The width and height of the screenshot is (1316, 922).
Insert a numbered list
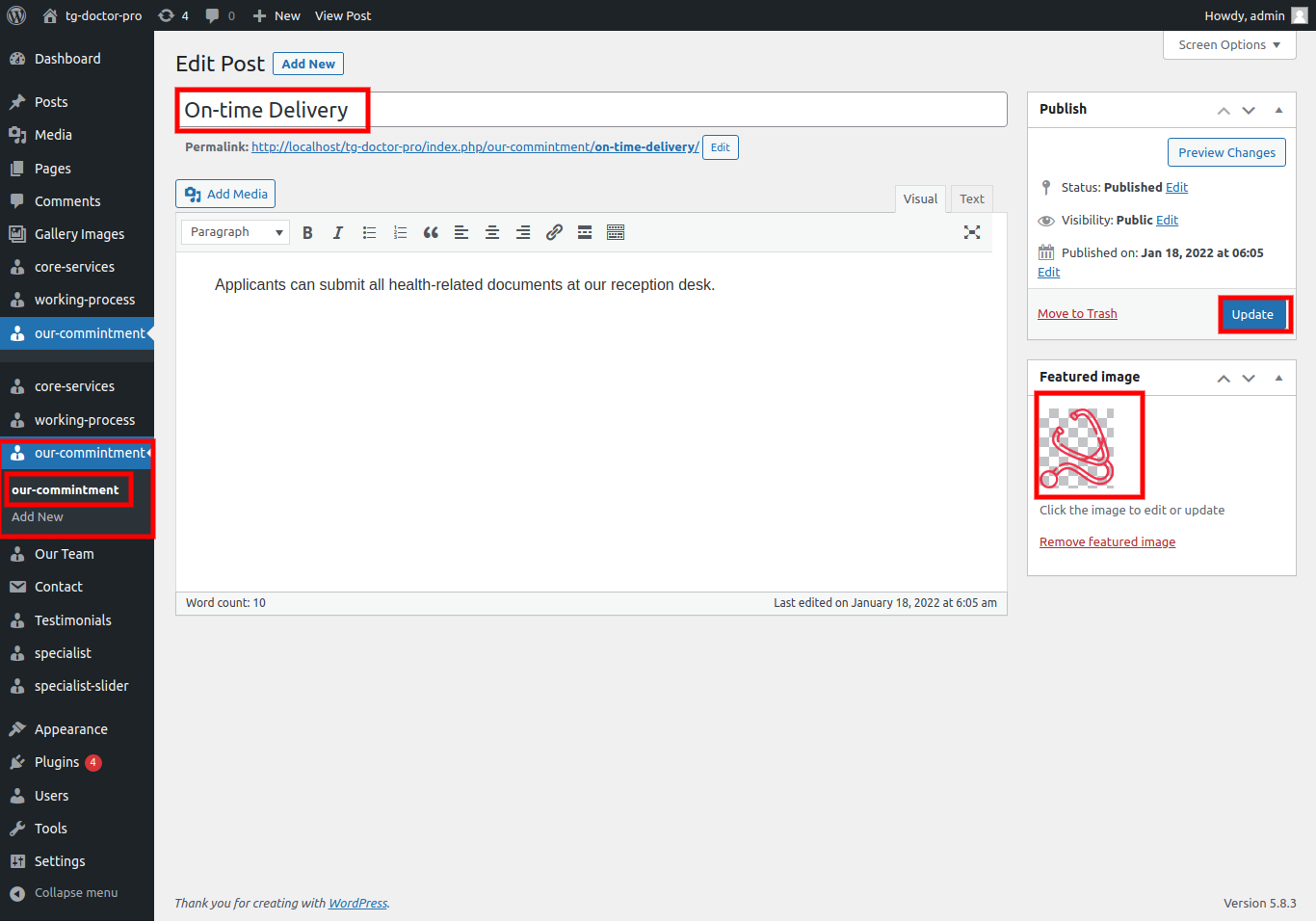pos(400,233)
